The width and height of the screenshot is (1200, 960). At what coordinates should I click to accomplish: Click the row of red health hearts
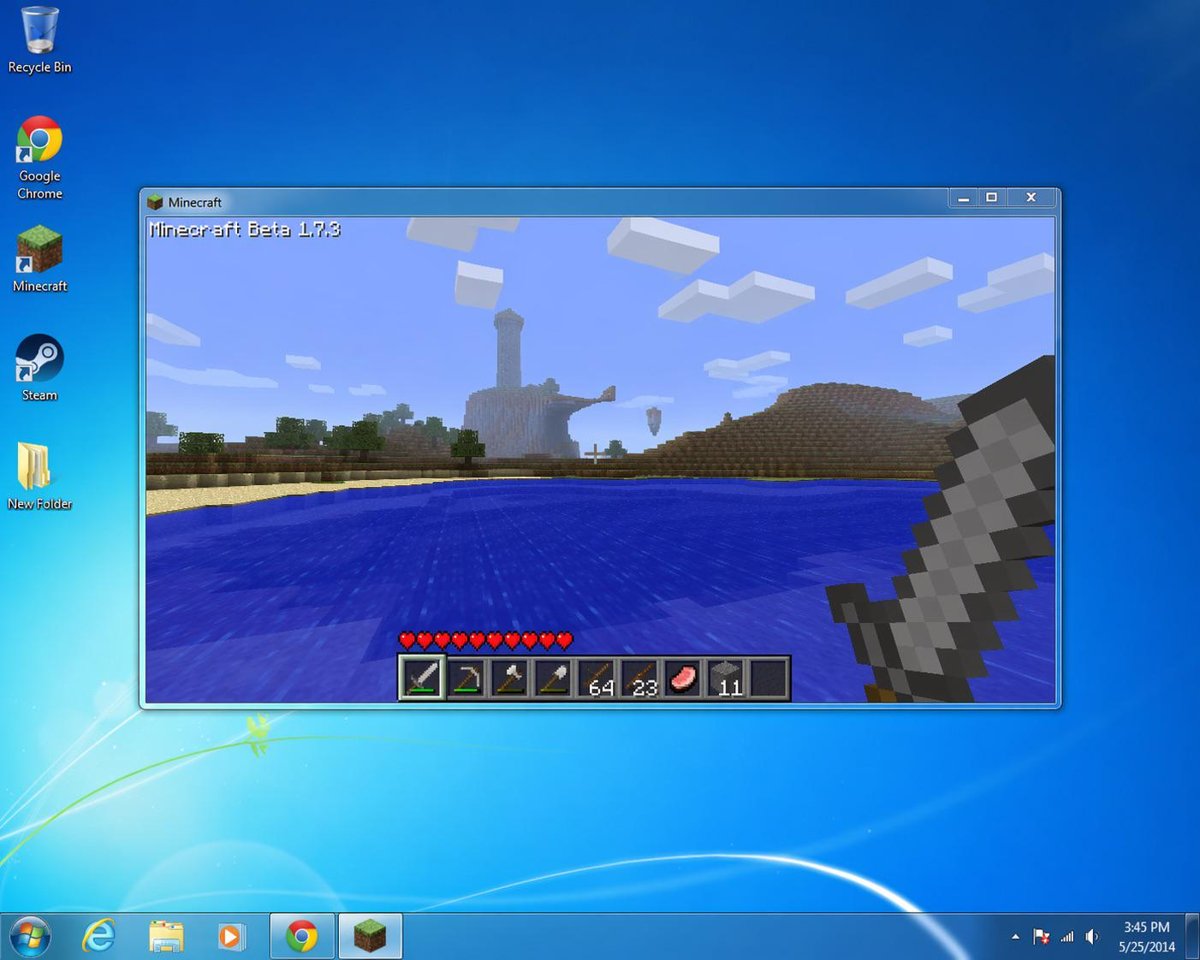coord(486,640)
